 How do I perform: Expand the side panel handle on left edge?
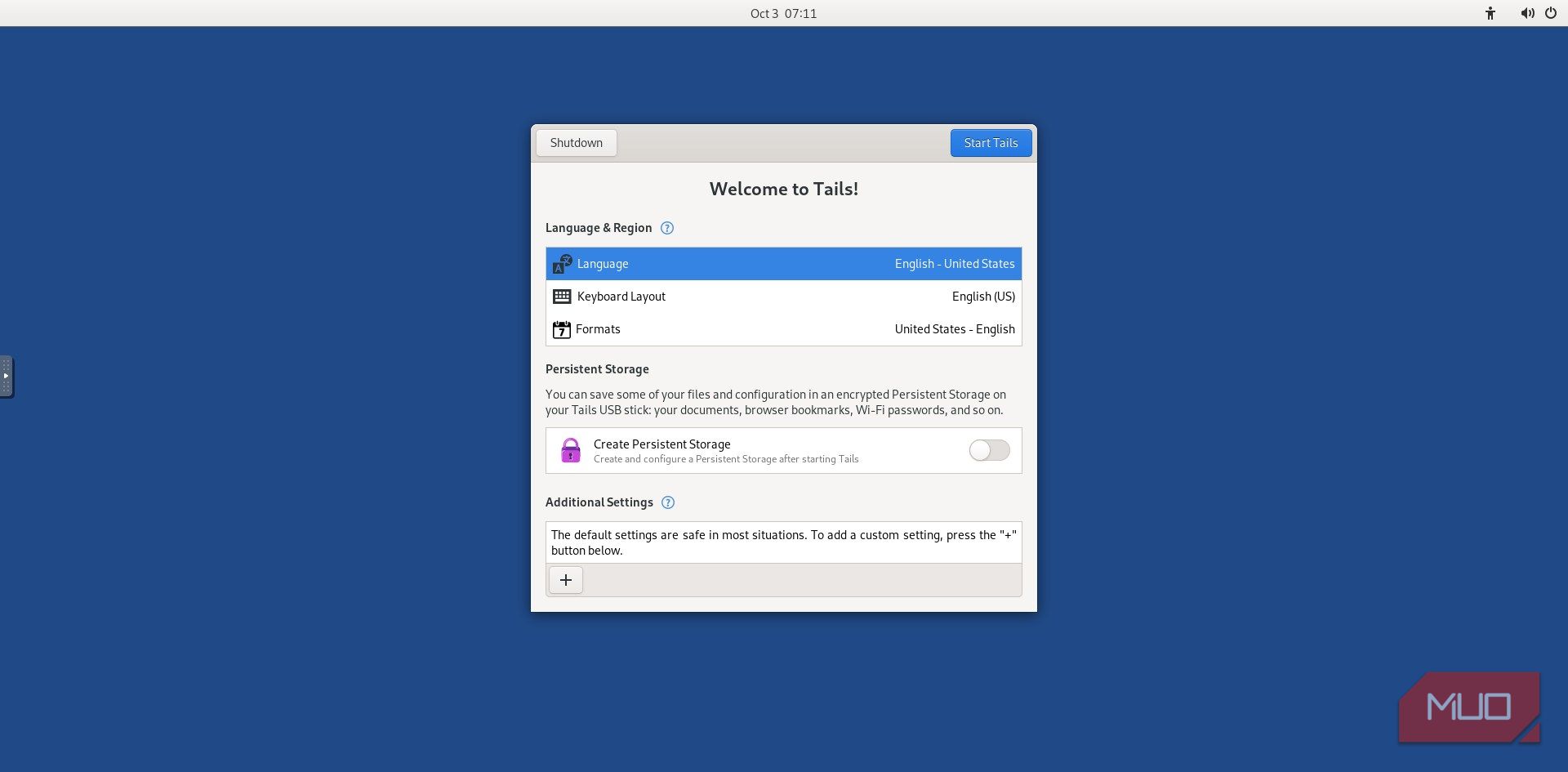click(6, 376)
